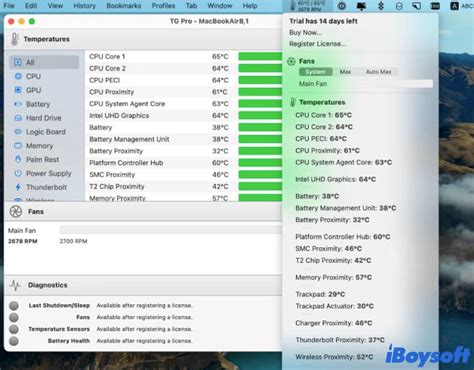Select System fan mode
This screenshot has width=474, height=370.
[x=315, y=72]
